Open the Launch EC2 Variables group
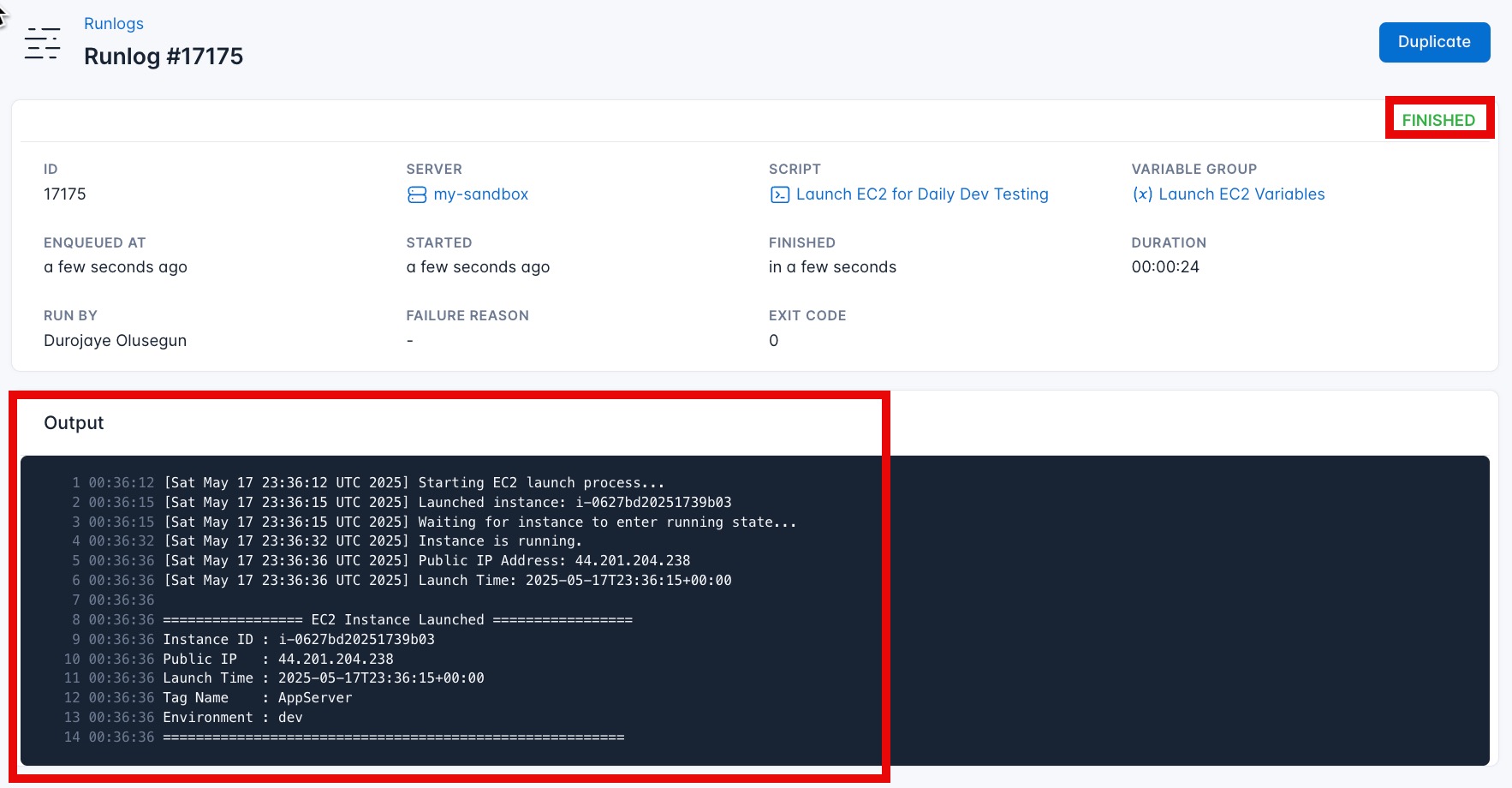 (x=1242, y=194)
